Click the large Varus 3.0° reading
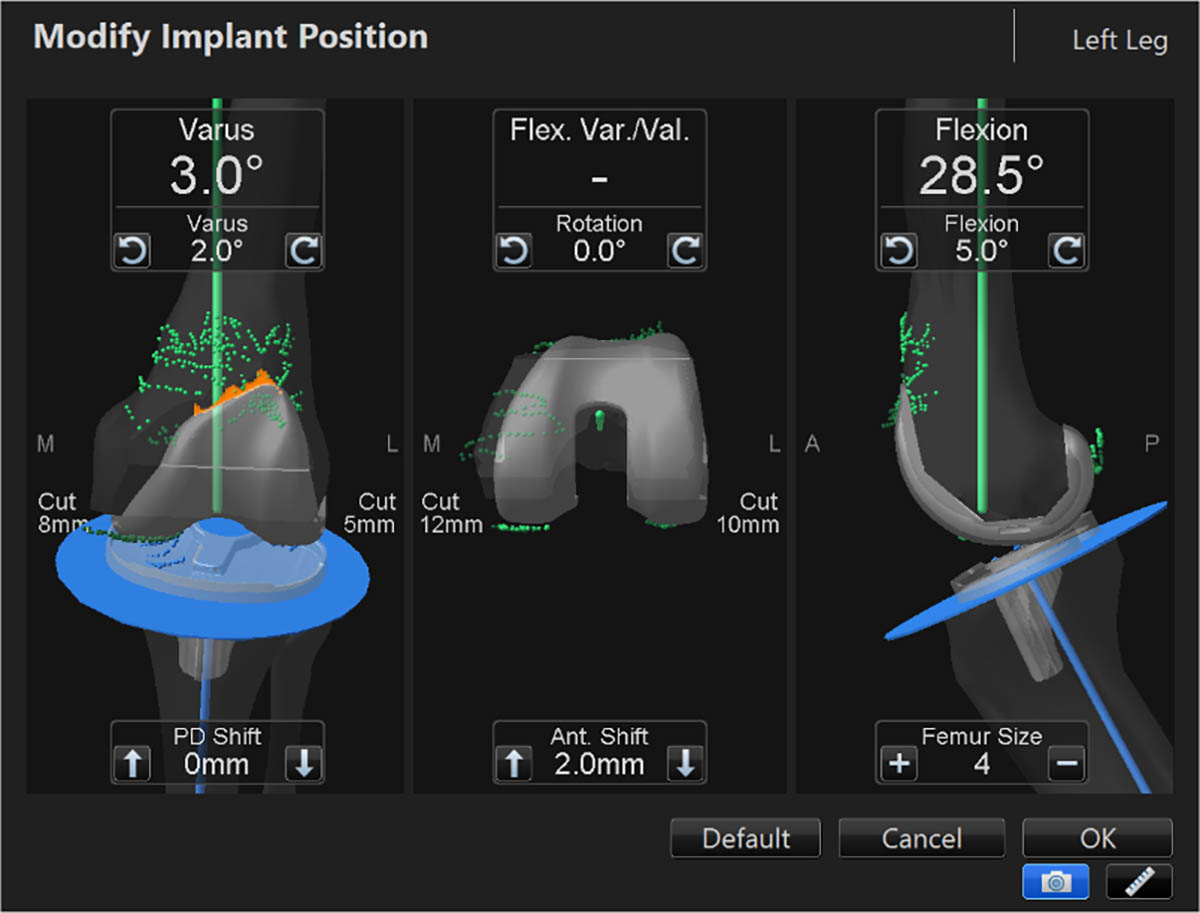The height and width of the screenshot is (913, 1200). 217,176
